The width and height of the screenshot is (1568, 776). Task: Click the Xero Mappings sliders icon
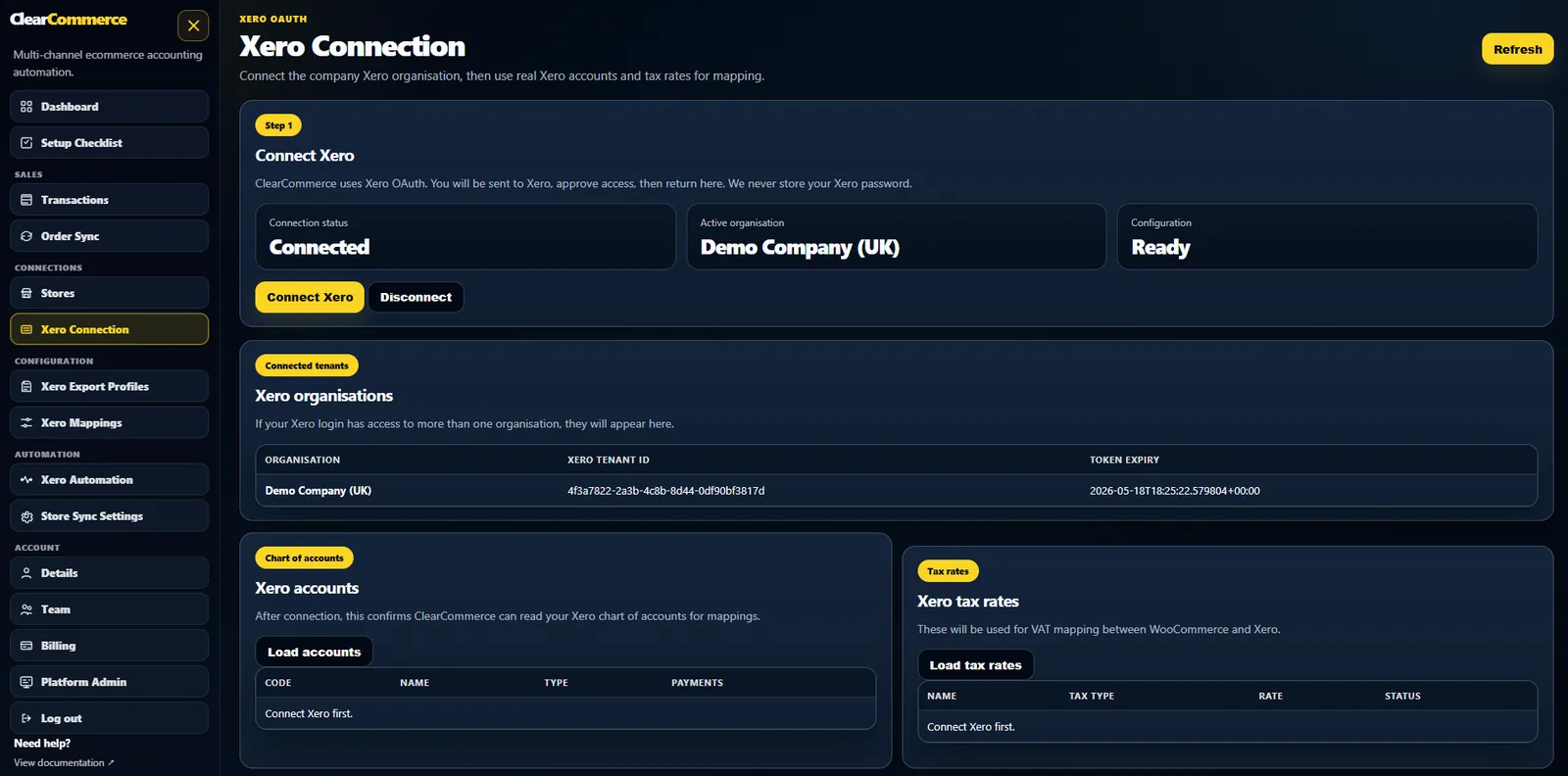26,422
